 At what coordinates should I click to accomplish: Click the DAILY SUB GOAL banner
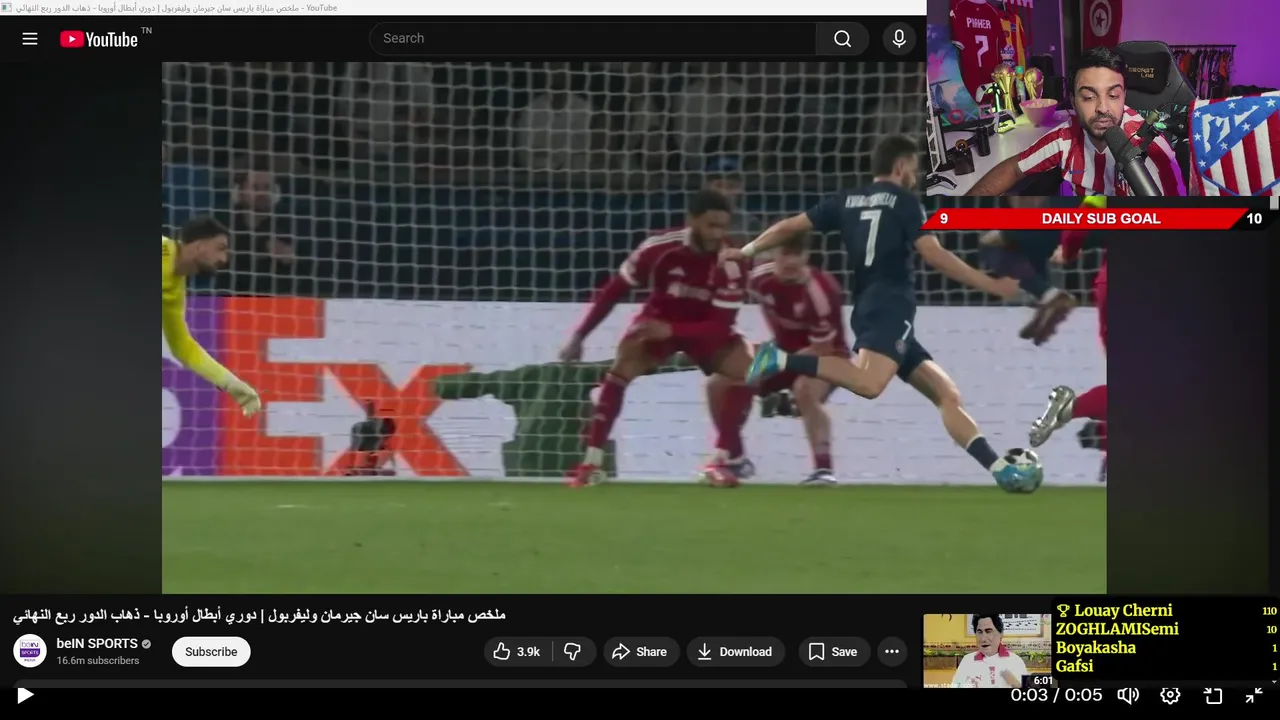click(1100, 218)
